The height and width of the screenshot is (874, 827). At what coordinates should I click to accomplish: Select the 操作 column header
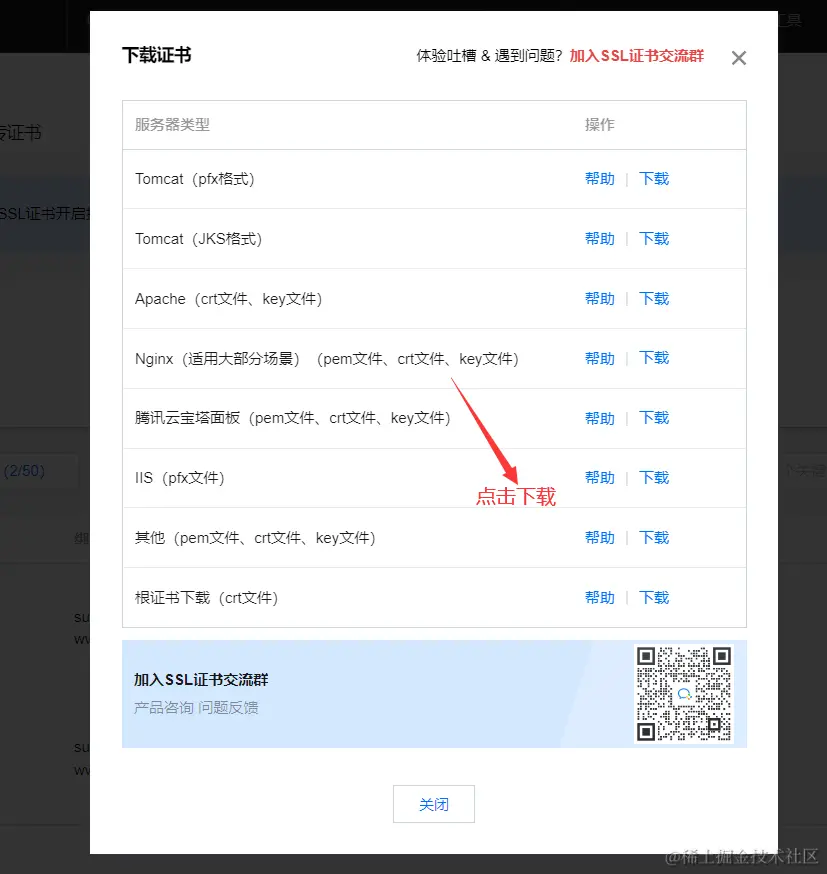pos(600,125)
